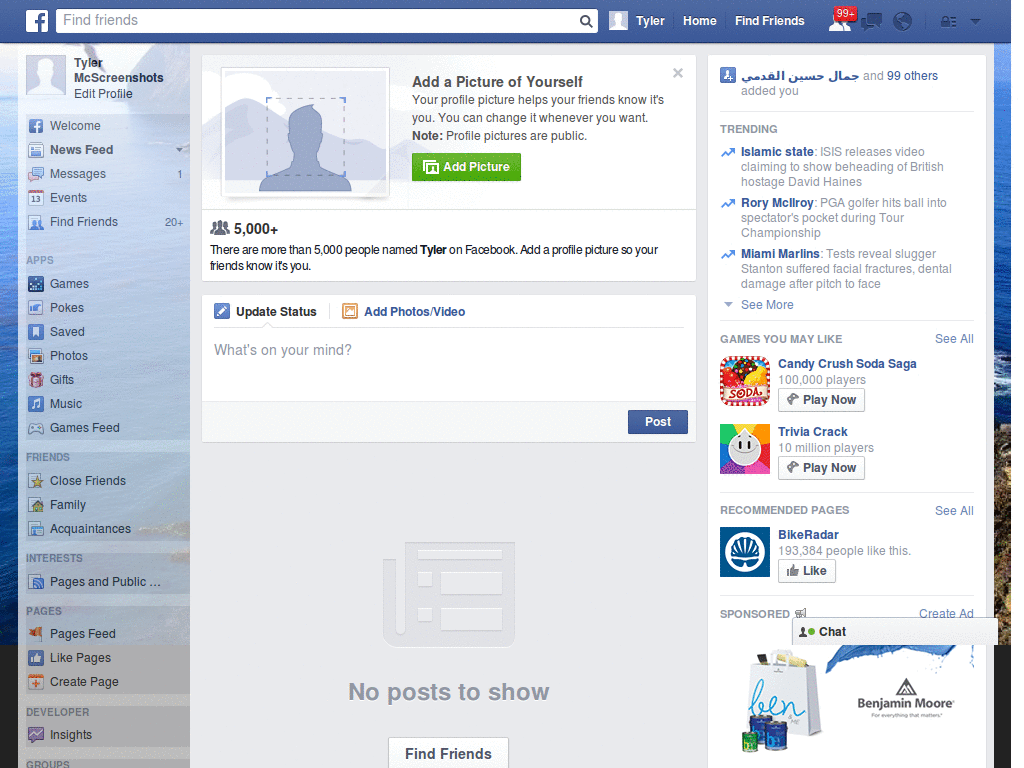Click the profile picture placeholder in sidebar

click(x=46, y=74)
